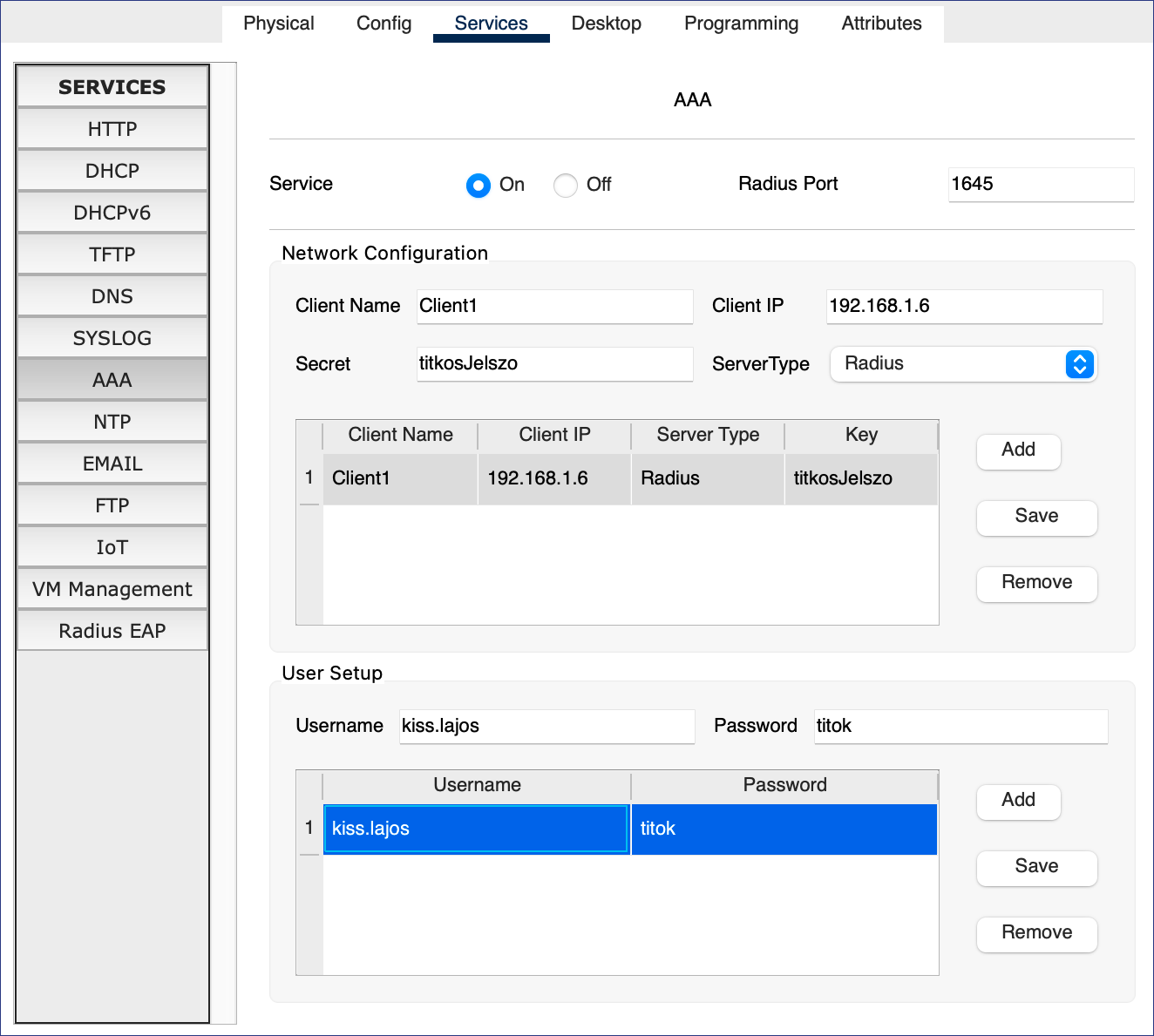
Task: Add the network client entry
Action: coord(1019,450)
